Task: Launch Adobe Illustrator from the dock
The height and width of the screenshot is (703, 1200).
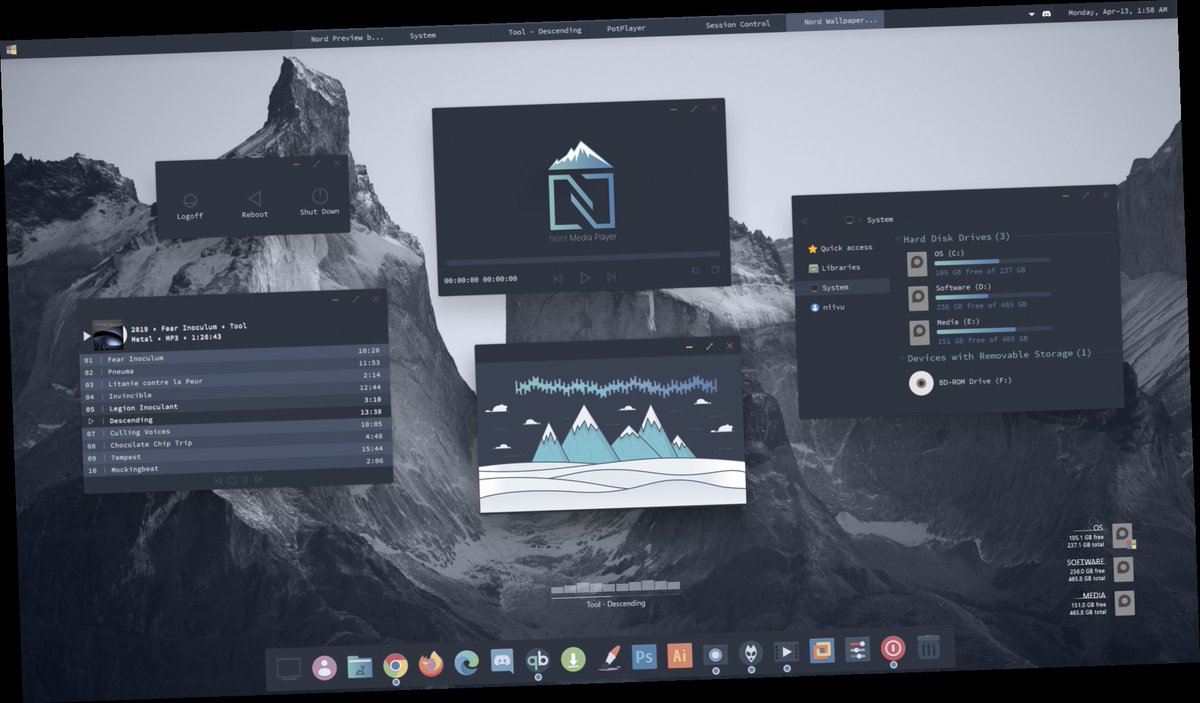Action: click(679, 657)
